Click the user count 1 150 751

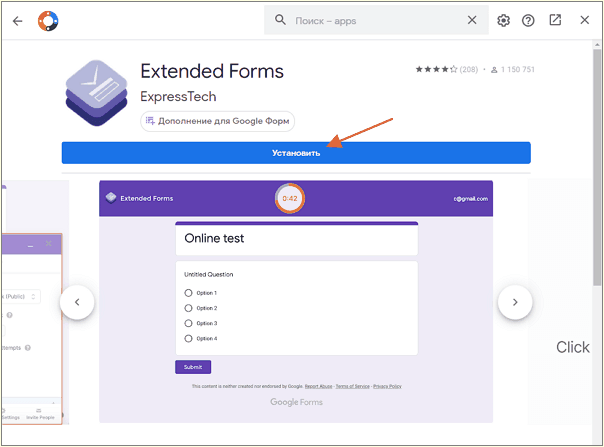513,69
